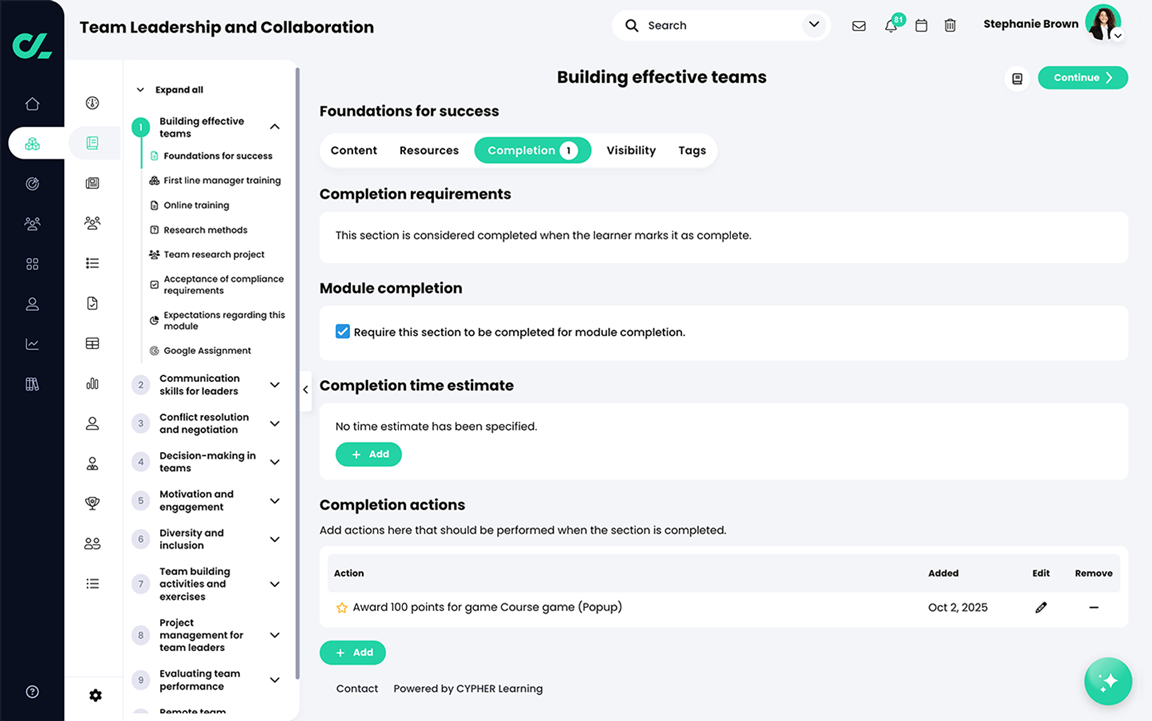Screen dimensions: 1152x721
Task: Open the messages envelope icon
Action: (859, 25)
